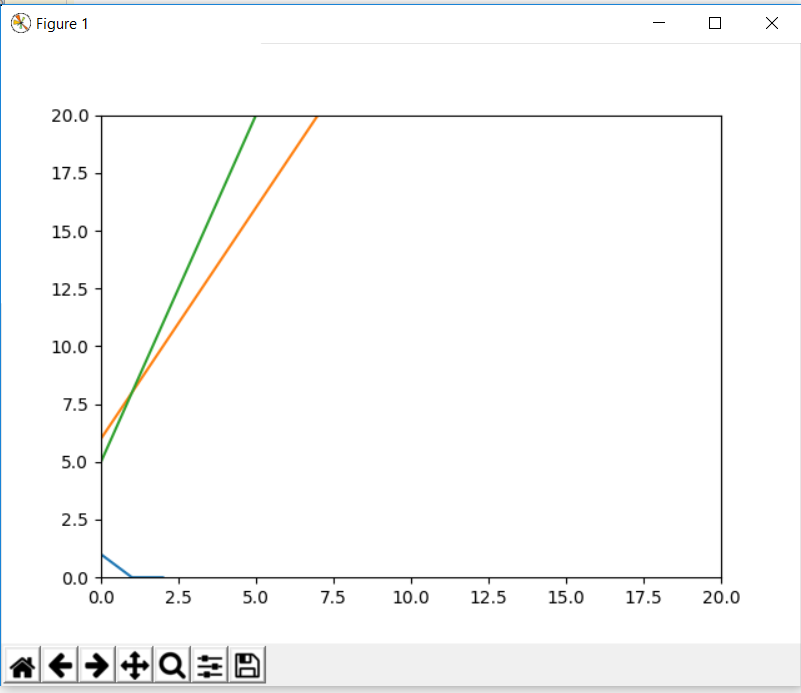Click x-axis label 15.0
Viewport: 801px width, 693px height.
(566, 597)
